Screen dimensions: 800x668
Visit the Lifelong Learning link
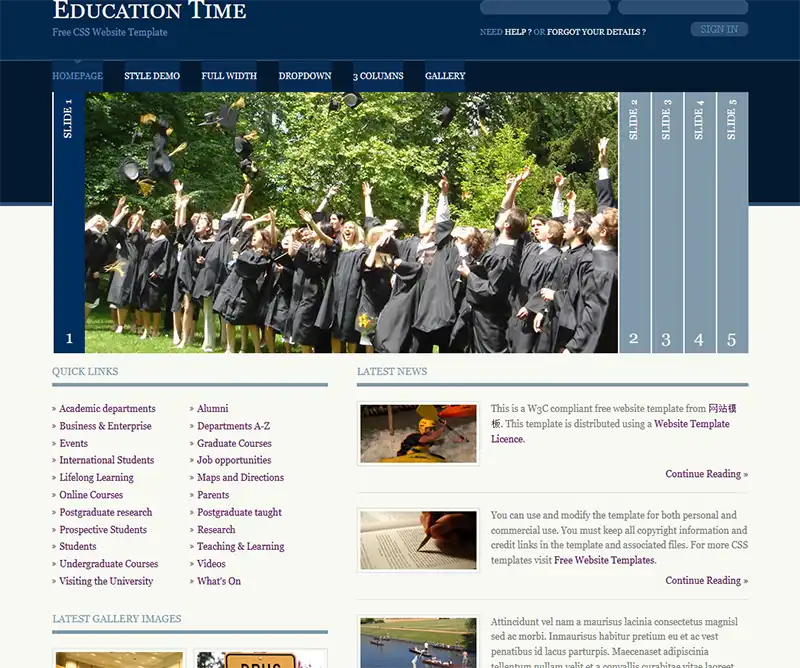(x=96, y=478)
